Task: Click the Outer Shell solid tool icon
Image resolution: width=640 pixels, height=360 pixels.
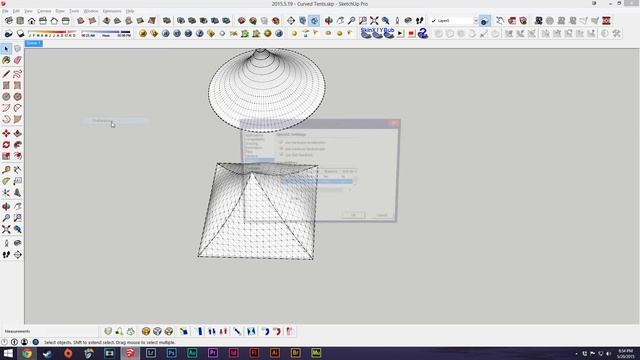Action: (x=167, y=20)
